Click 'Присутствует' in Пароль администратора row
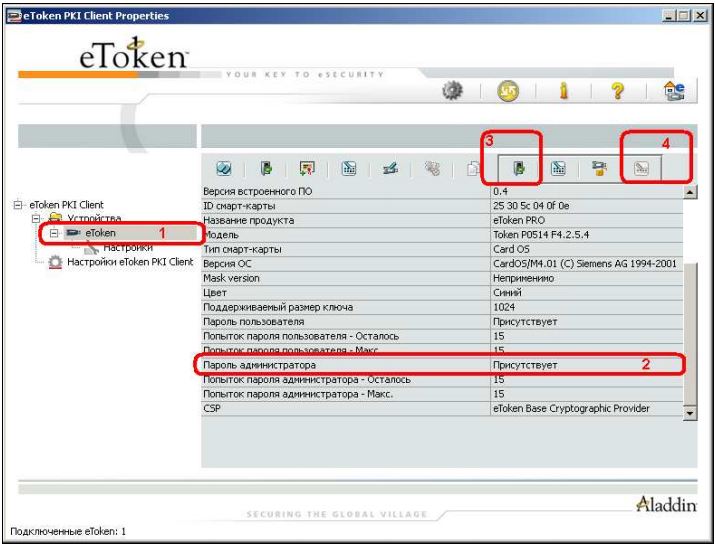This screenshot has width=716, height=544. click(525, 365)
